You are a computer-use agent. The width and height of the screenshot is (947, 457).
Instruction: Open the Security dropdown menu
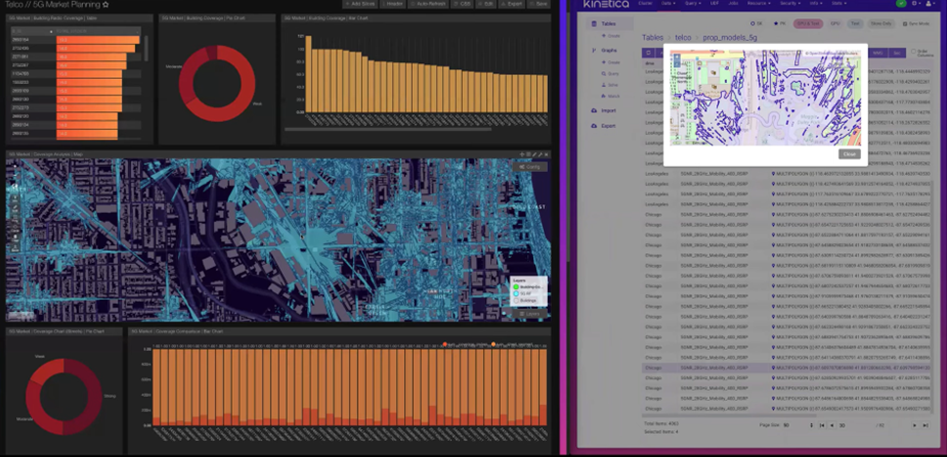click(790, 4)
